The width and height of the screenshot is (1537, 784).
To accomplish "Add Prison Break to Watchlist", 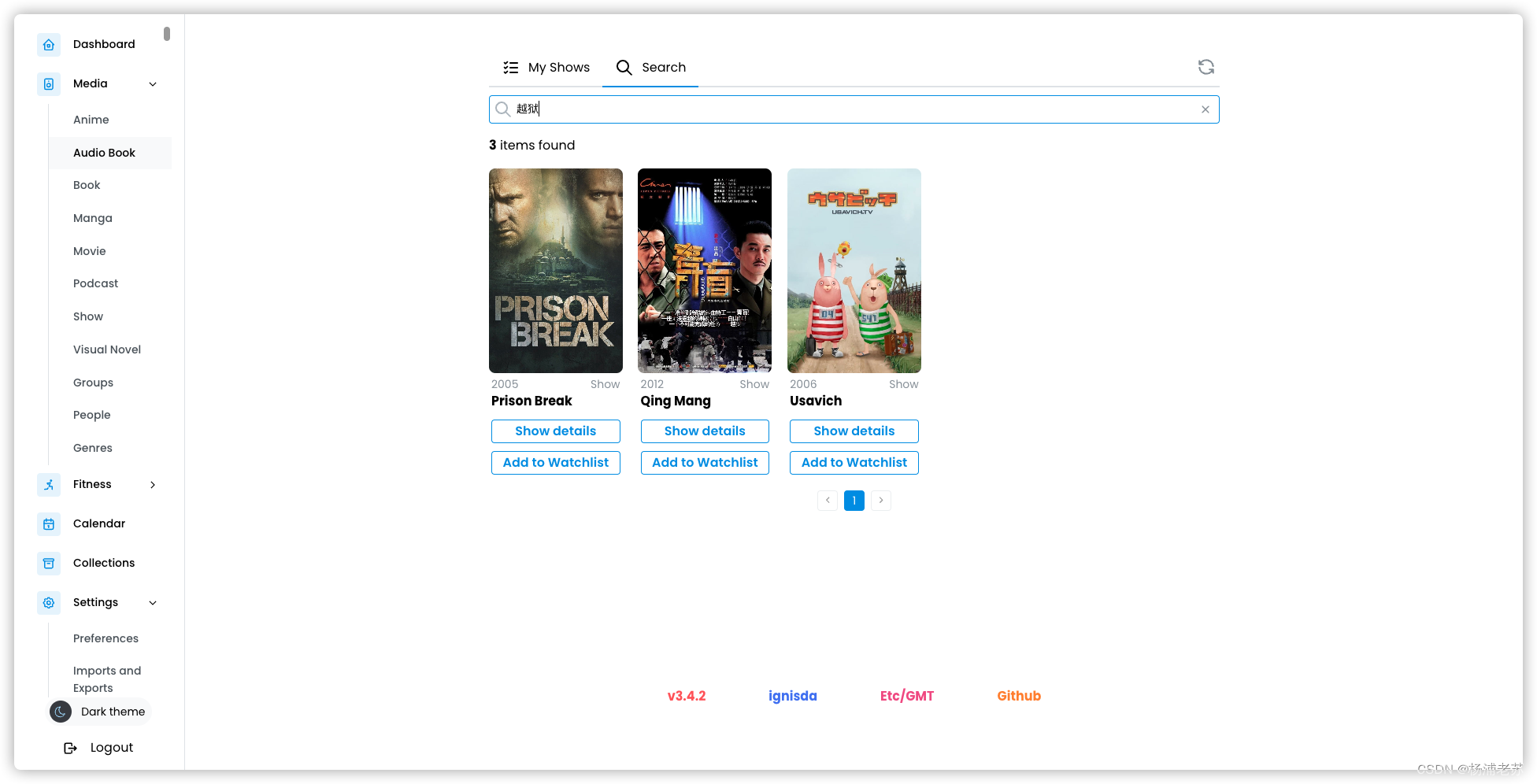I will click(556, 463).
